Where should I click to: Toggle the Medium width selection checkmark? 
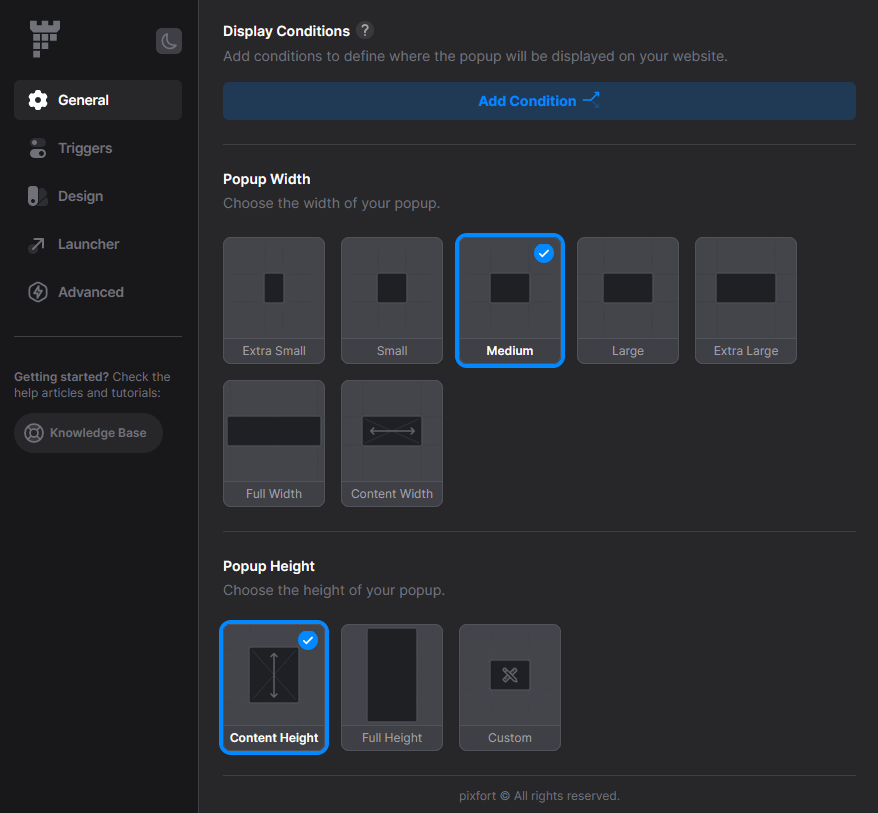pos(544,253)
